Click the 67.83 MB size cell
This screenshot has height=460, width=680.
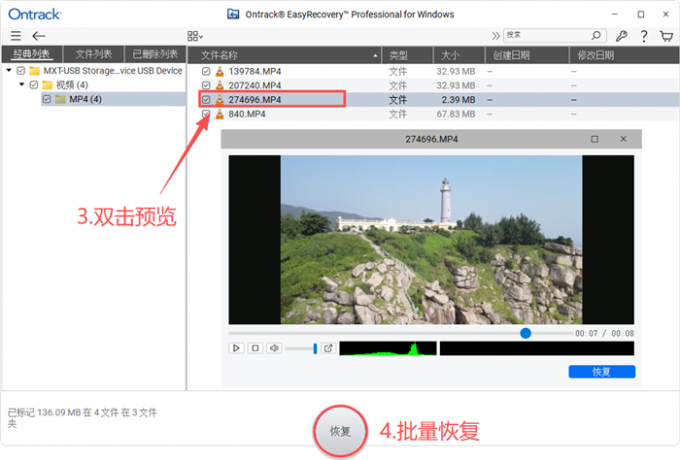click(456, 114)
